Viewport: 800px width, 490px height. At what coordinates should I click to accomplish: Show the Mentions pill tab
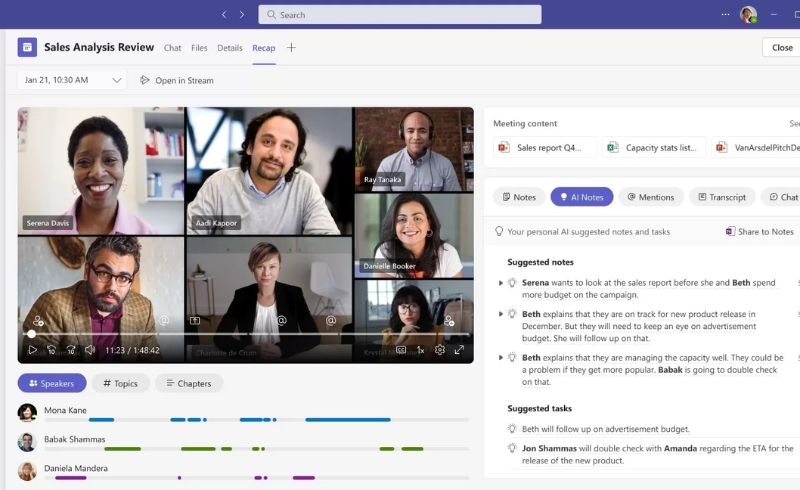coord(651,197)
